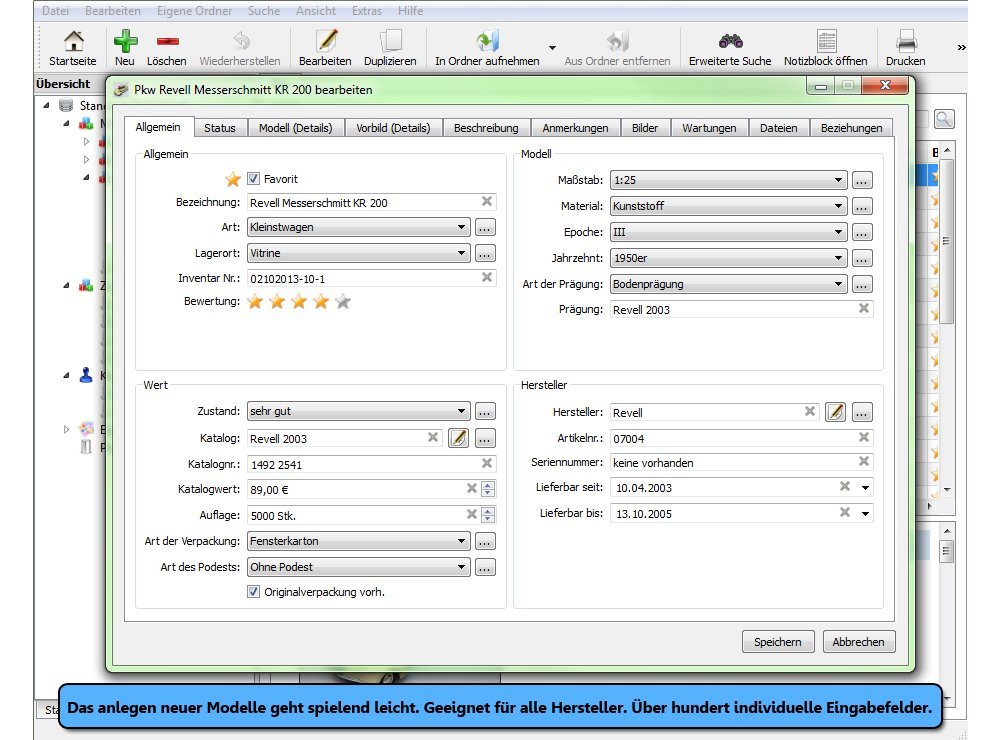Click the Abbrechen button
The height and width of the screenshot is (740, 1001).
pos(859,642)
